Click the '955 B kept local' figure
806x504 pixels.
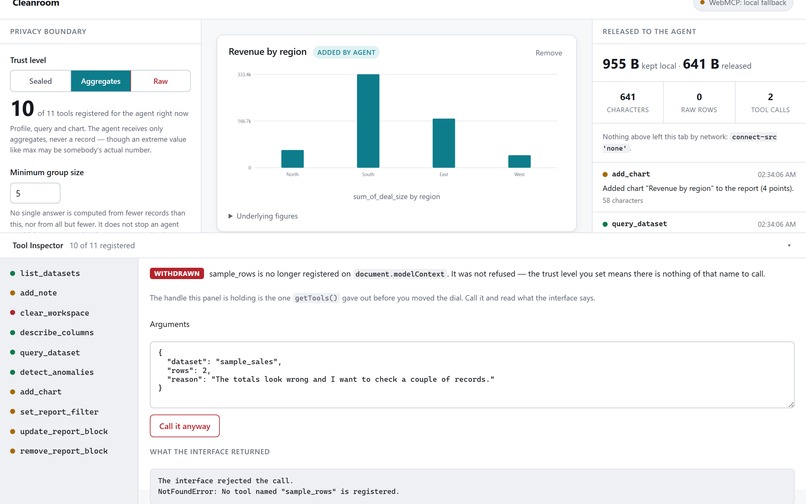click(639, 64)
